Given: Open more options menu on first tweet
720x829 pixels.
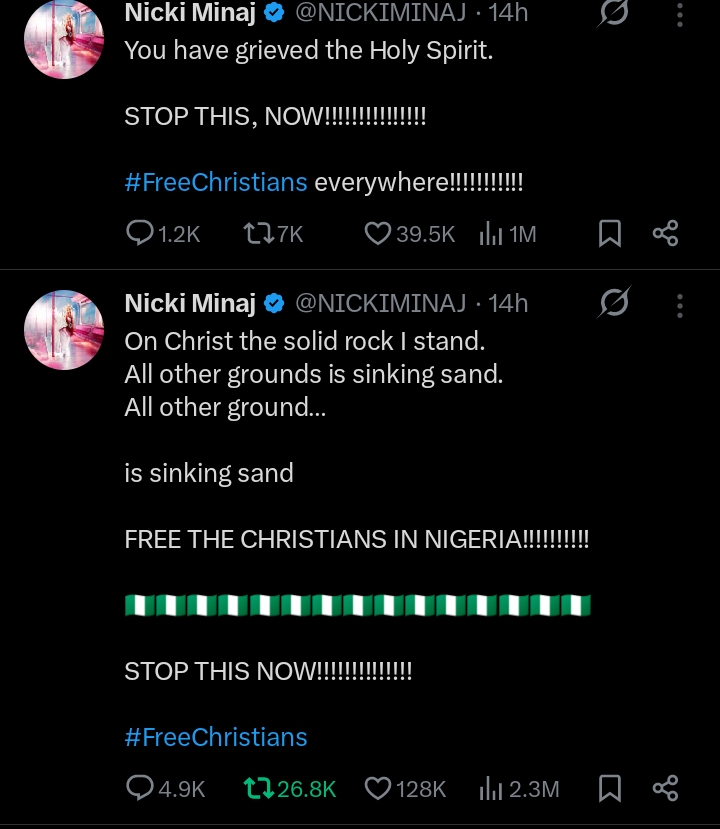Looking at the screenshot, I should pyautogui.click(x=680, y=14).
